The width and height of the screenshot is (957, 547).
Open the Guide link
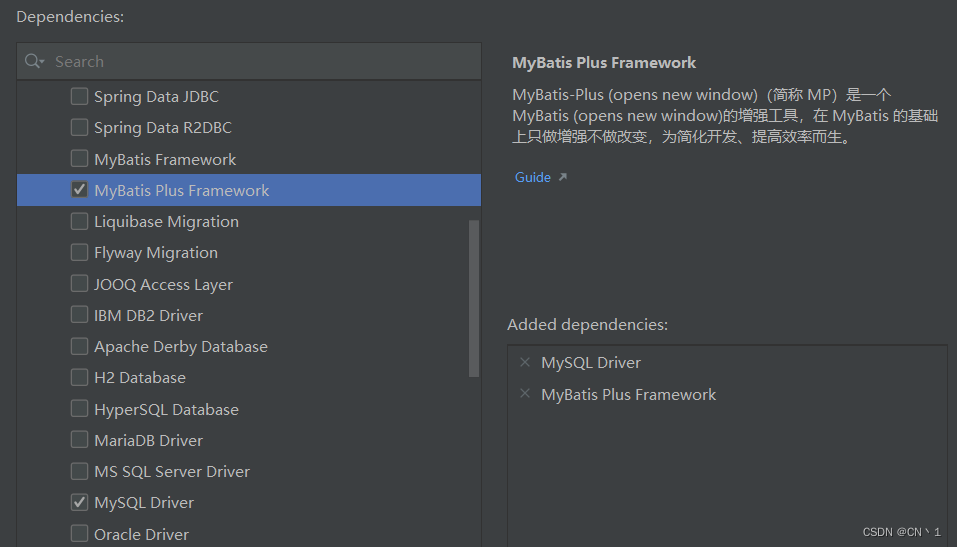pyautogui.click(x=533, y=177)
